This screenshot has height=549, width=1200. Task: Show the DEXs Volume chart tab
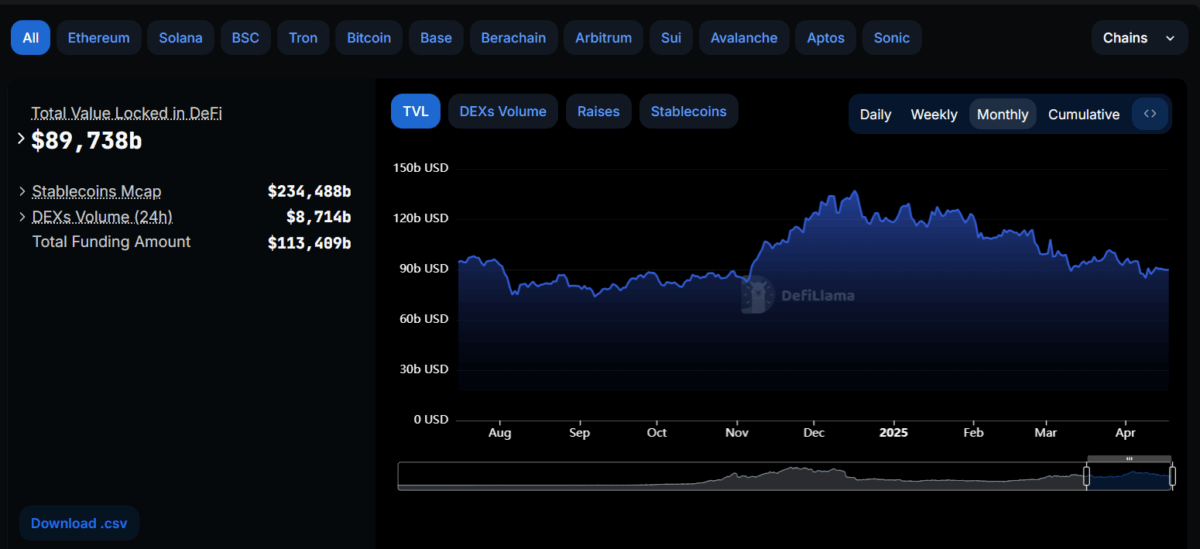coord(502,111)
